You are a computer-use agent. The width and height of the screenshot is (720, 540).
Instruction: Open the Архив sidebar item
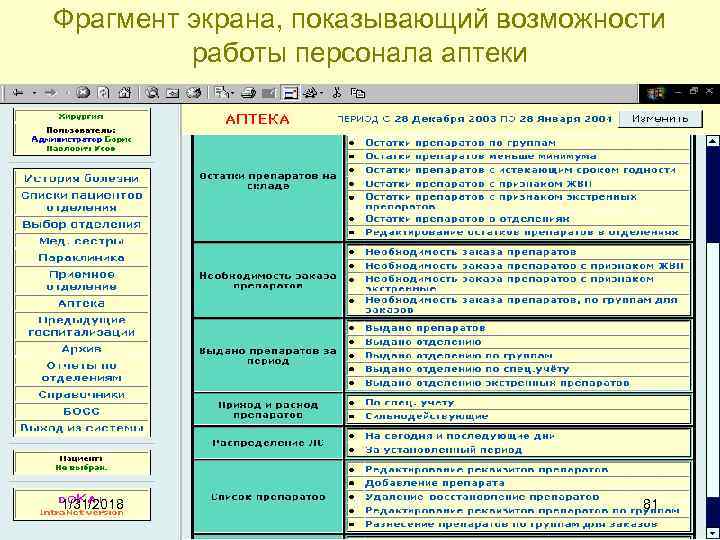[82, 349]
